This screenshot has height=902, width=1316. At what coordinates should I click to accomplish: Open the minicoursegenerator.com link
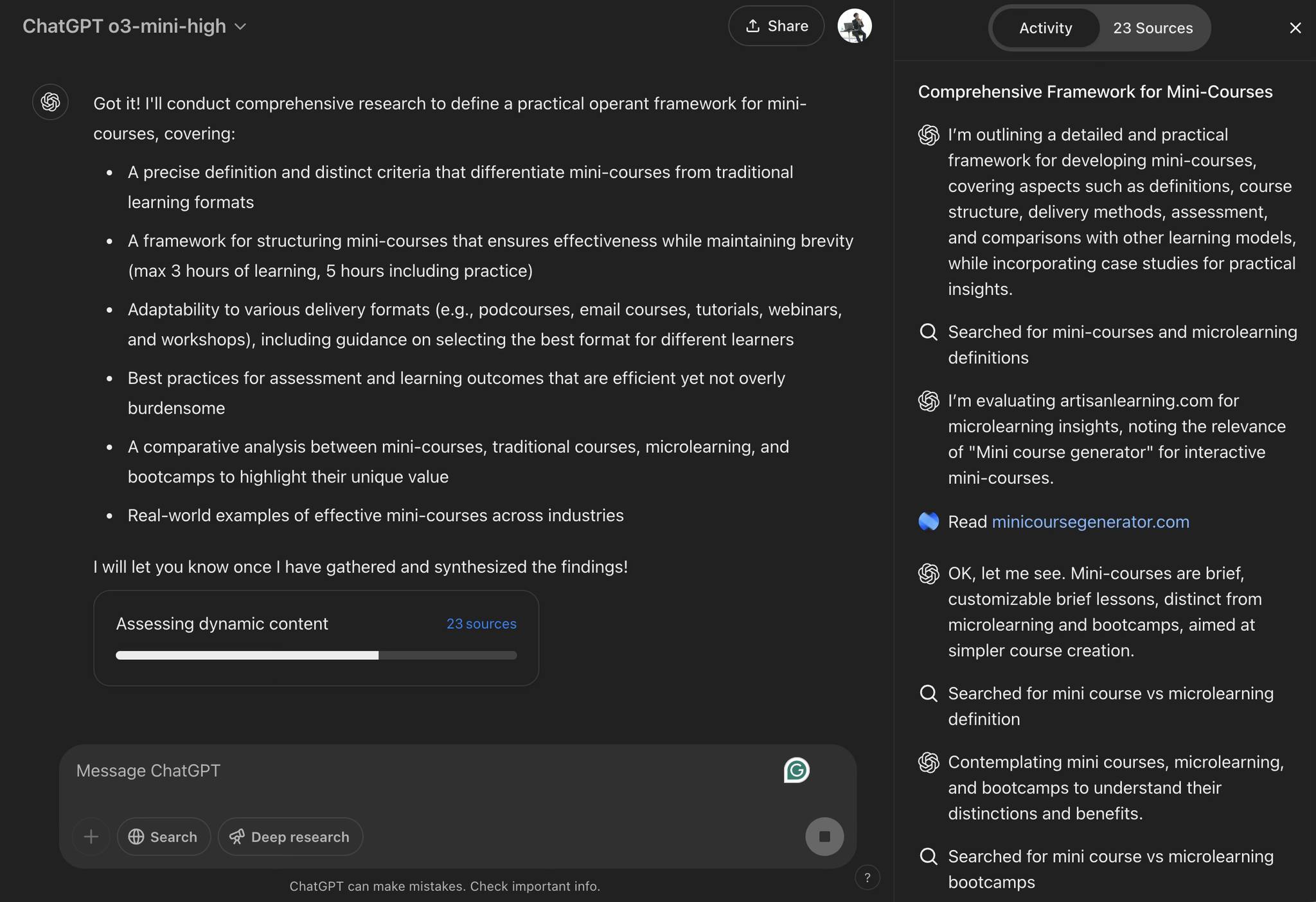[1090, 522]
